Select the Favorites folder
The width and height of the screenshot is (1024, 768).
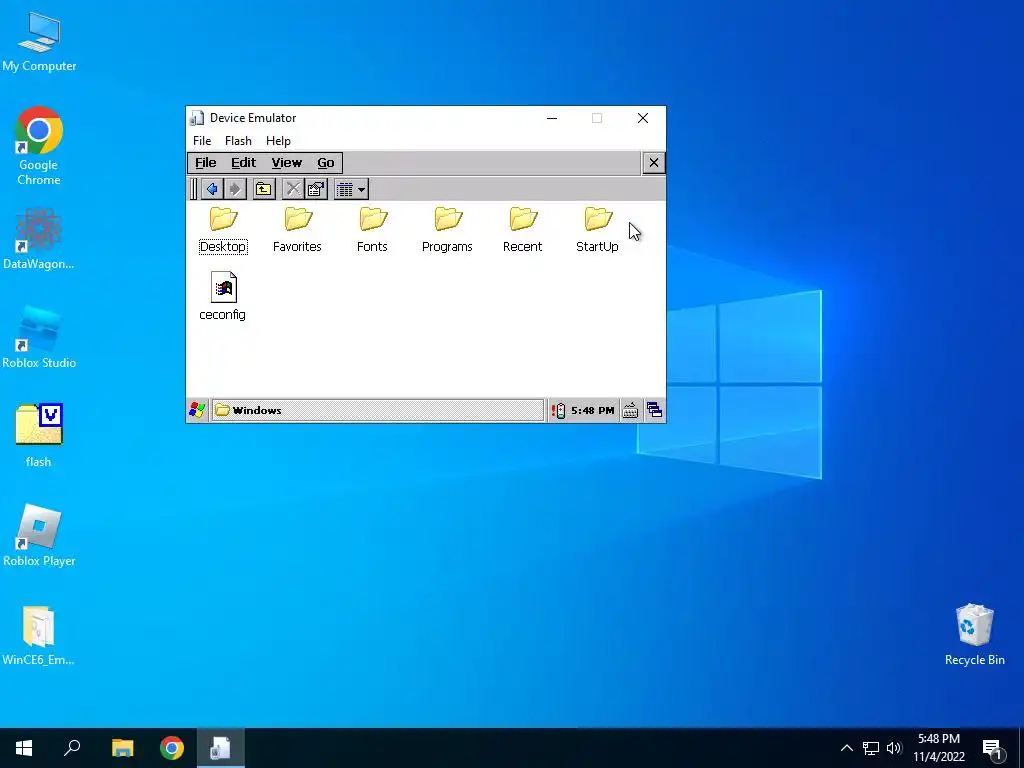pos(297,230)
